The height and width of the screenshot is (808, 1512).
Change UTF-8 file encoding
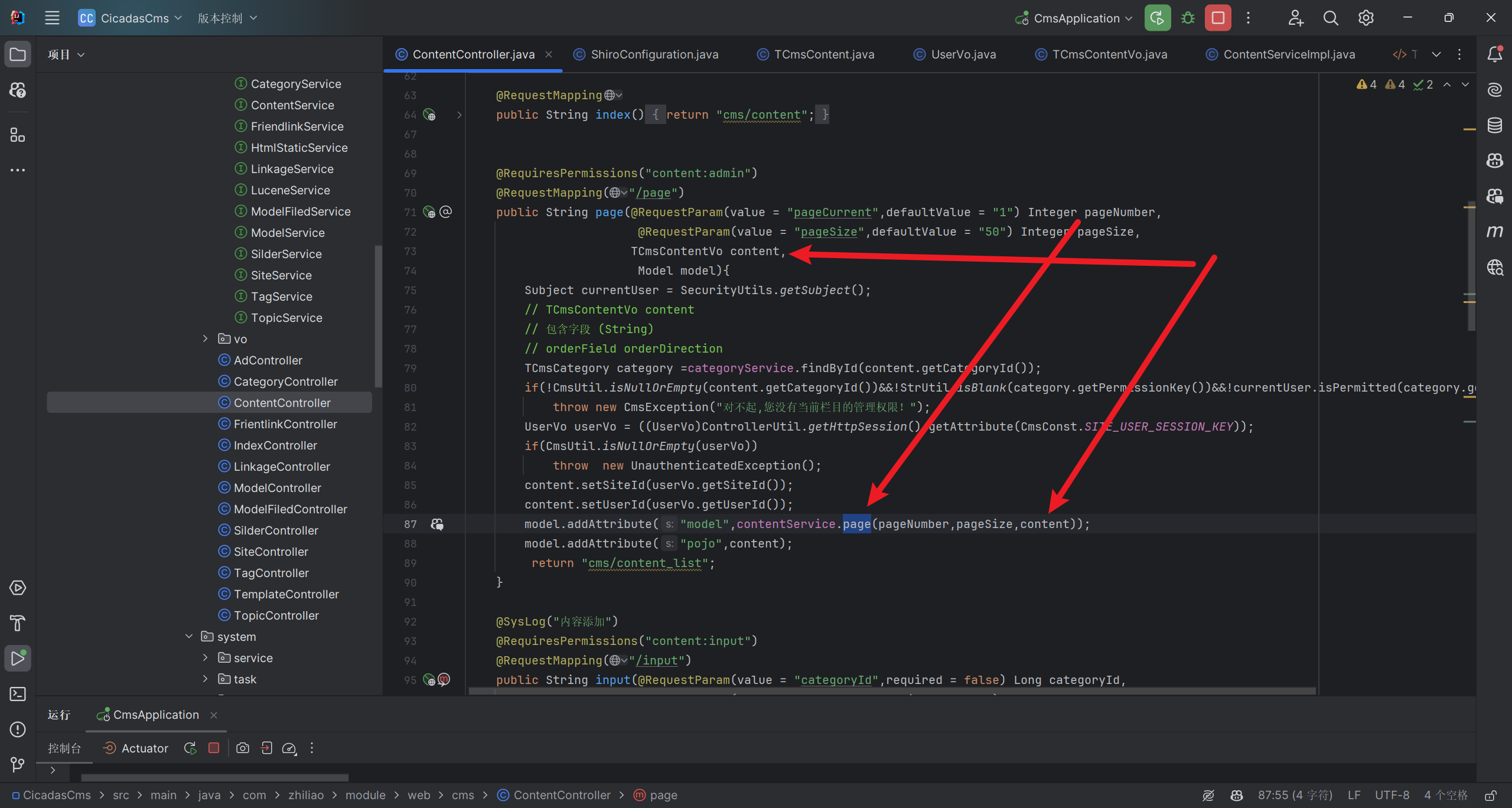[x=1392, y=795]
